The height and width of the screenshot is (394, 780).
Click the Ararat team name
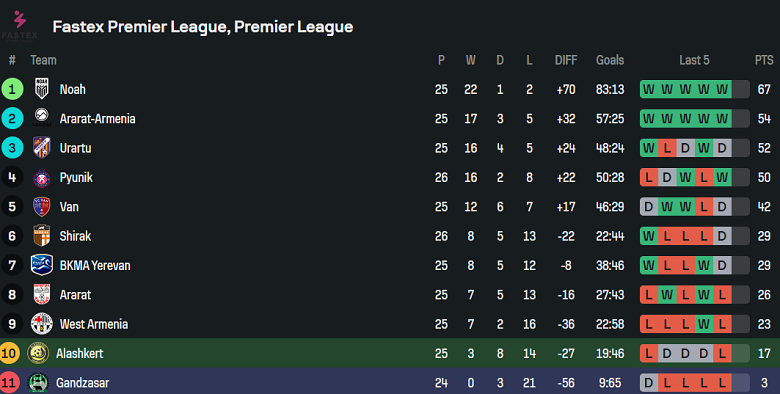coord(75,295)
